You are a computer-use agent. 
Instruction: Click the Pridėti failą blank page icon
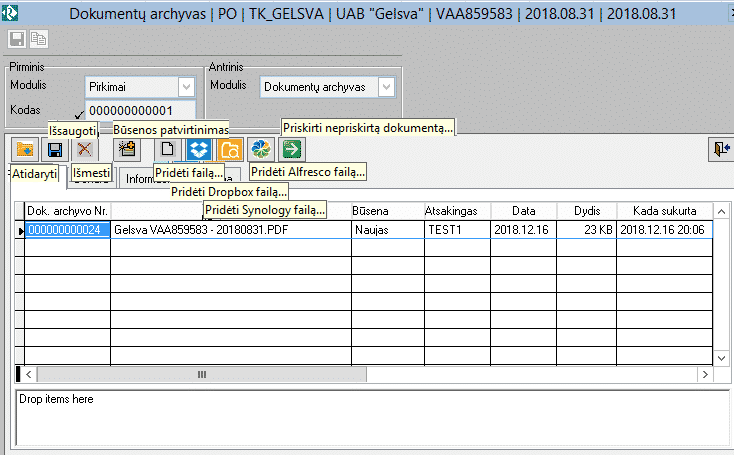point(168,149)
